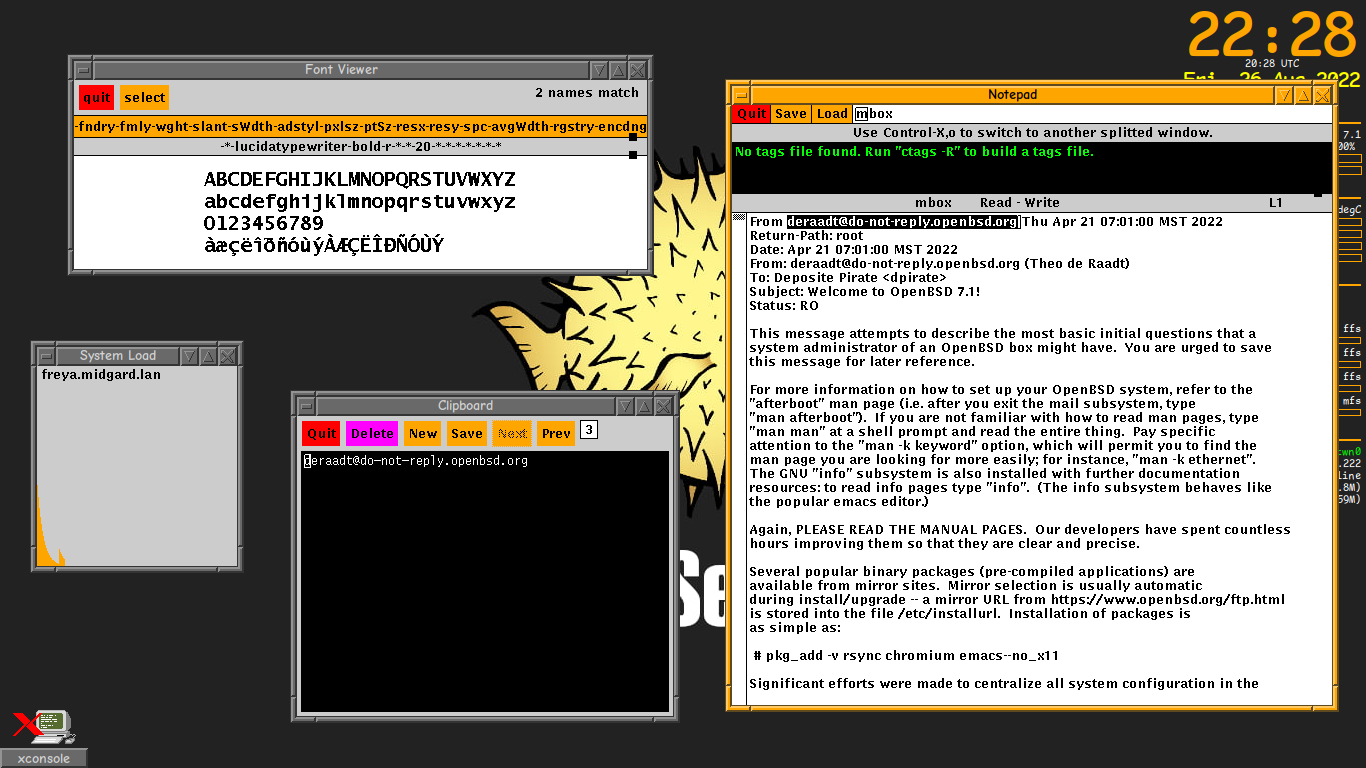Open the Font Viewer window menu button

coord(83,70)
